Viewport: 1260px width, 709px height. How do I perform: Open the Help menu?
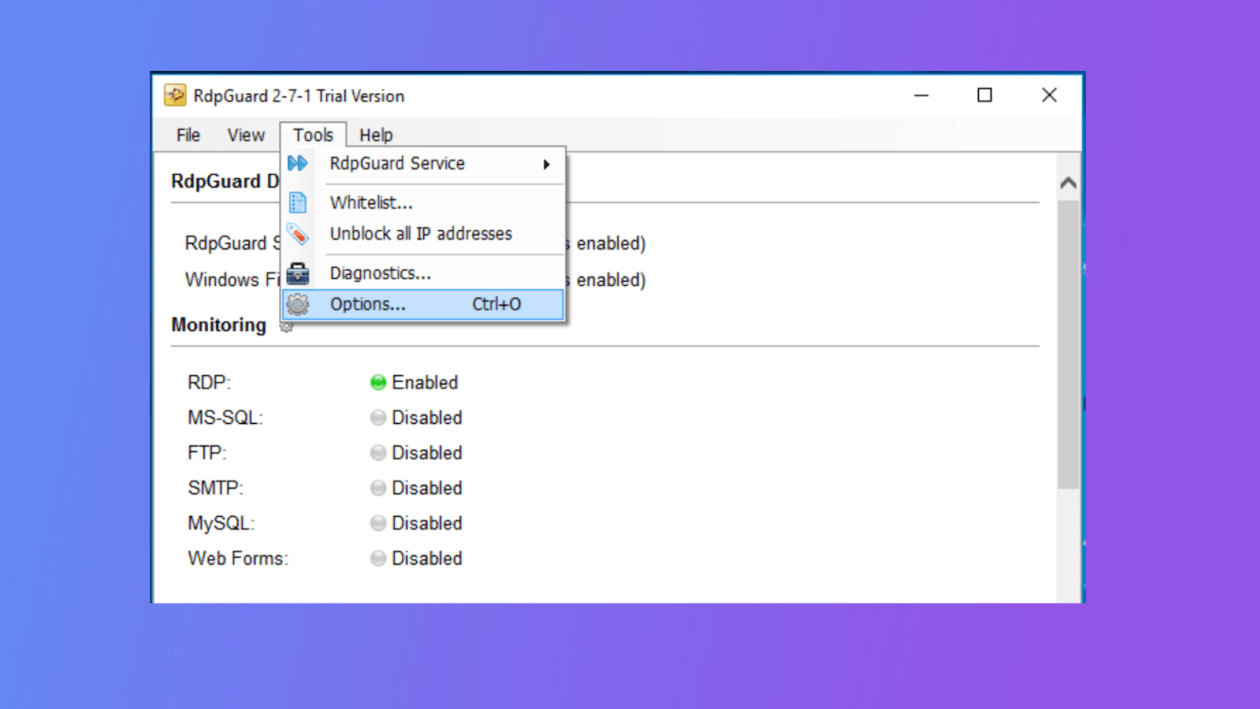point(376,135)
